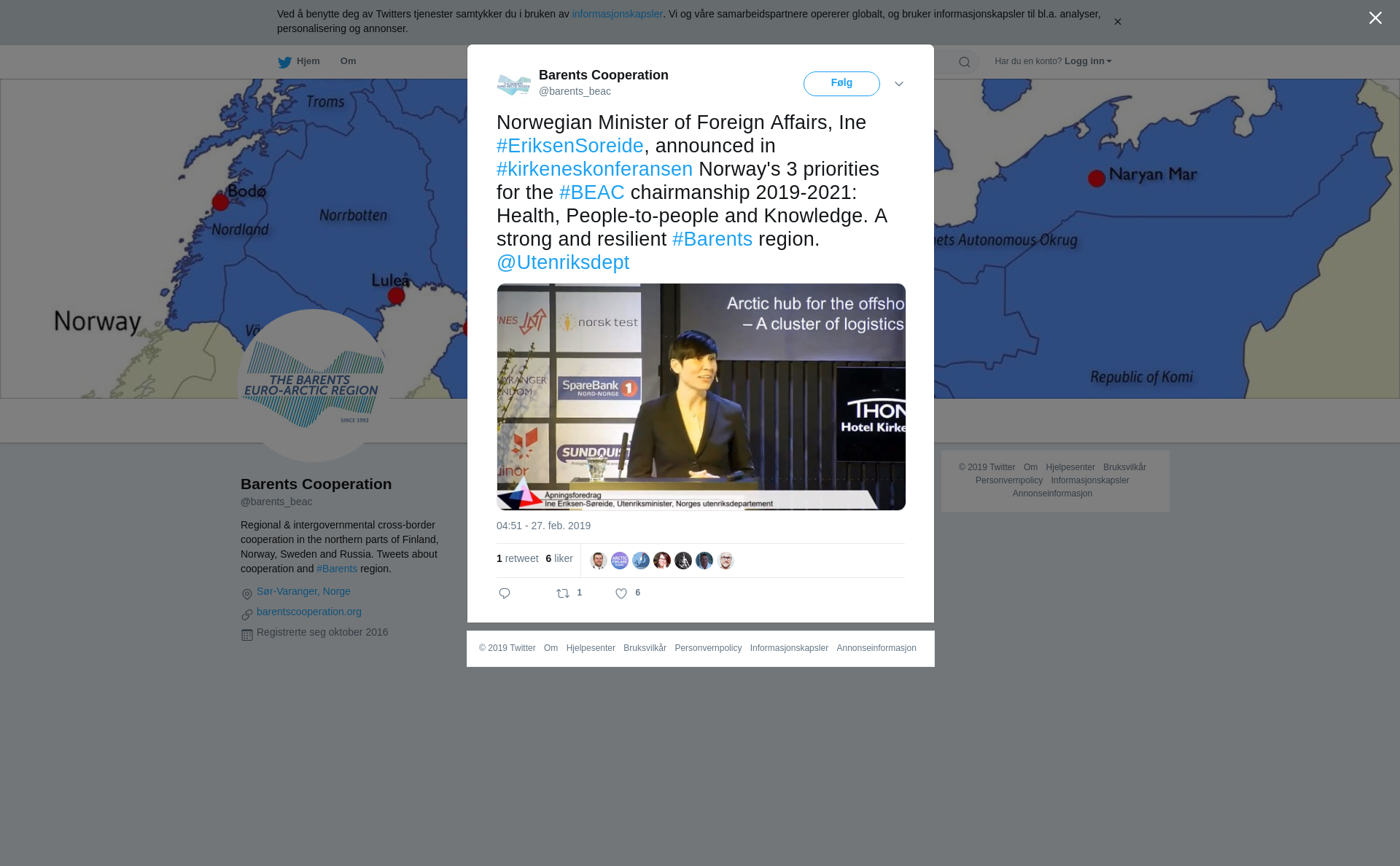The height and width of the screenshot is (866, 1400).
Task: Visit barentscooperation.org website link
Action: point(309,612)
